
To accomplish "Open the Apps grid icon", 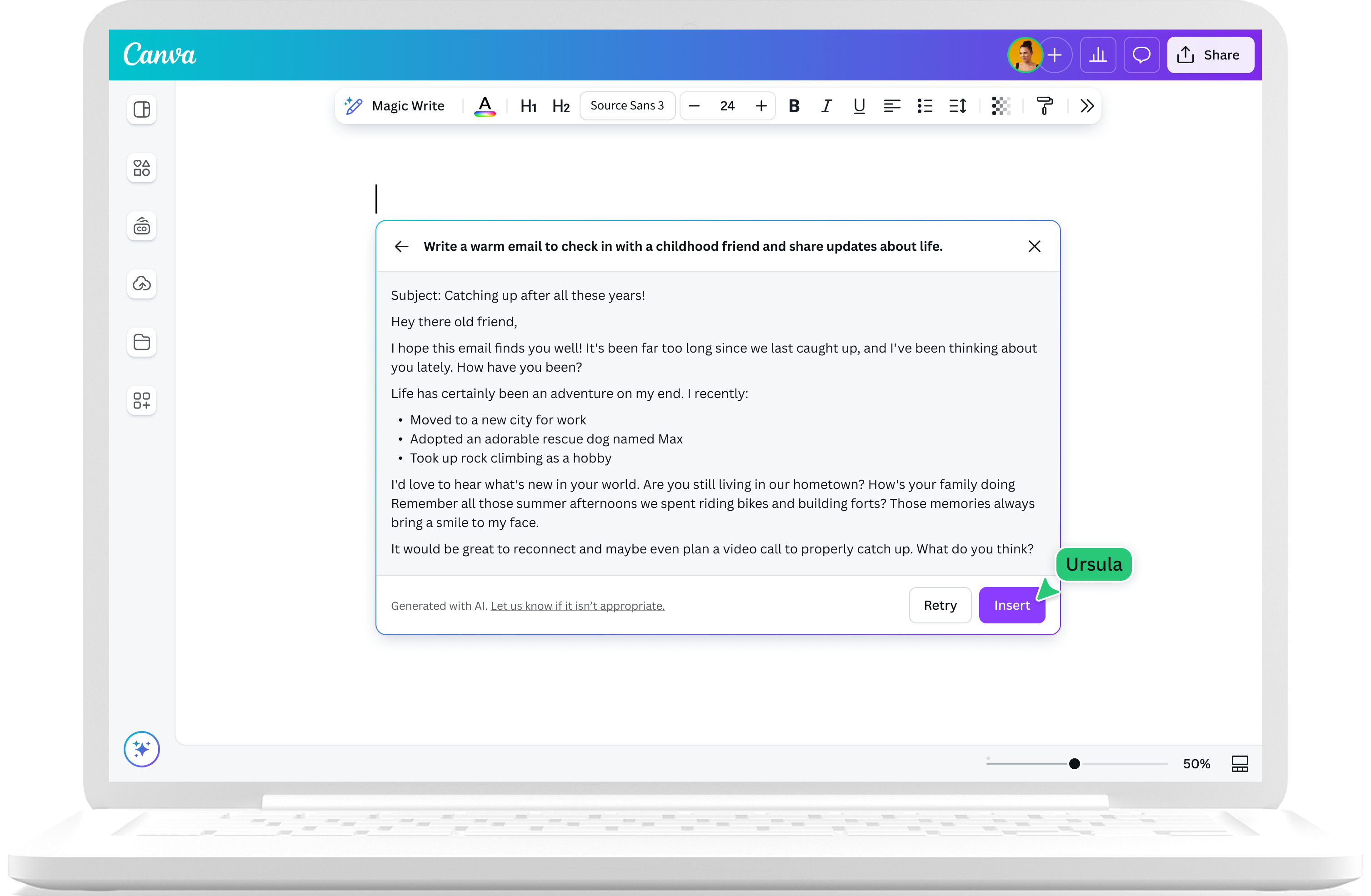I will (142, 400).
